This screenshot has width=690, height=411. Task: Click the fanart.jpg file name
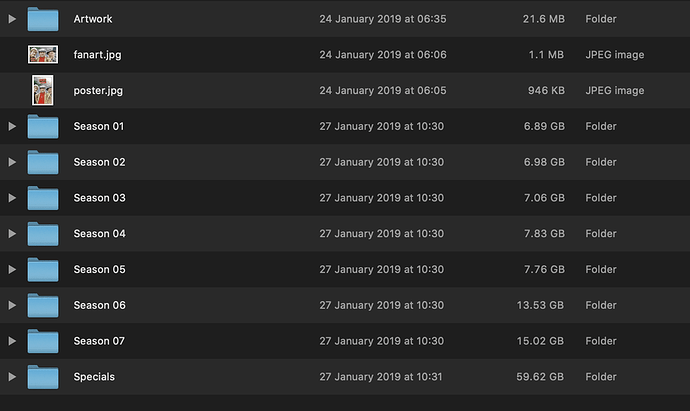click(x=98, y=55)
